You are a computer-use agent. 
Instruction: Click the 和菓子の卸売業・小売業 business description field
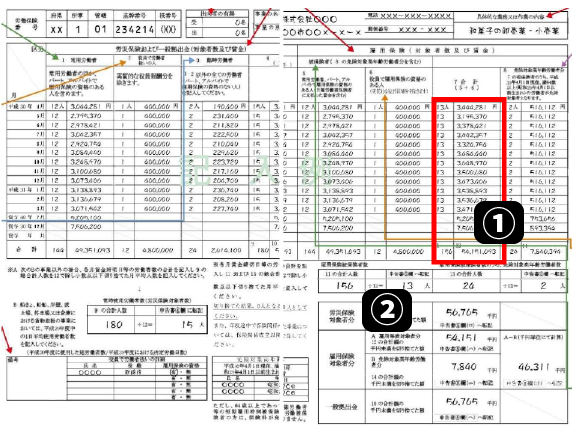[x=511, y=31]
